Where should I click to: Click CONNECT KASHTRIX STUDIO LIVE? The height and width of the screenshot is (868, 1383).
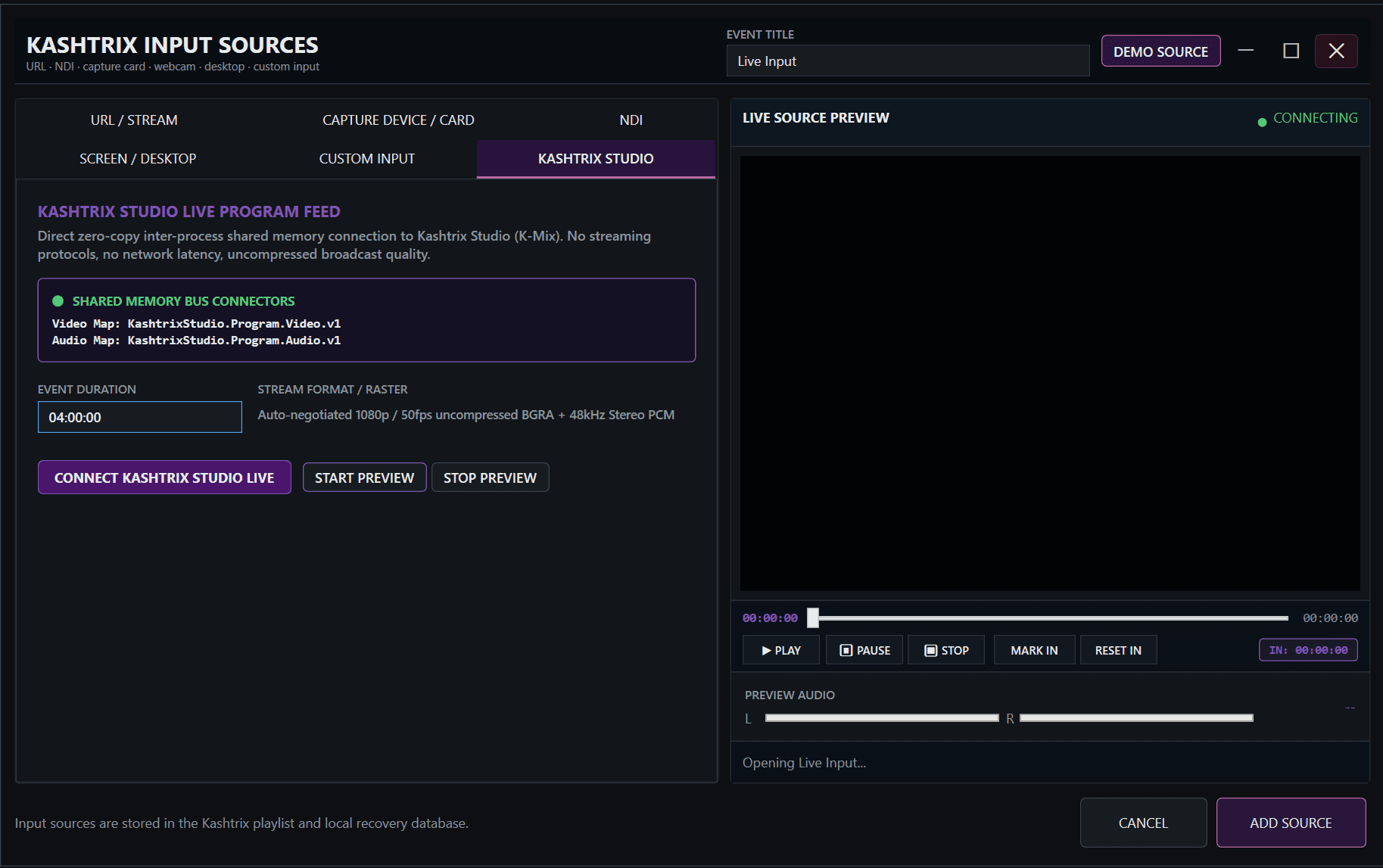pyautogui.click(x=164, y=478)
